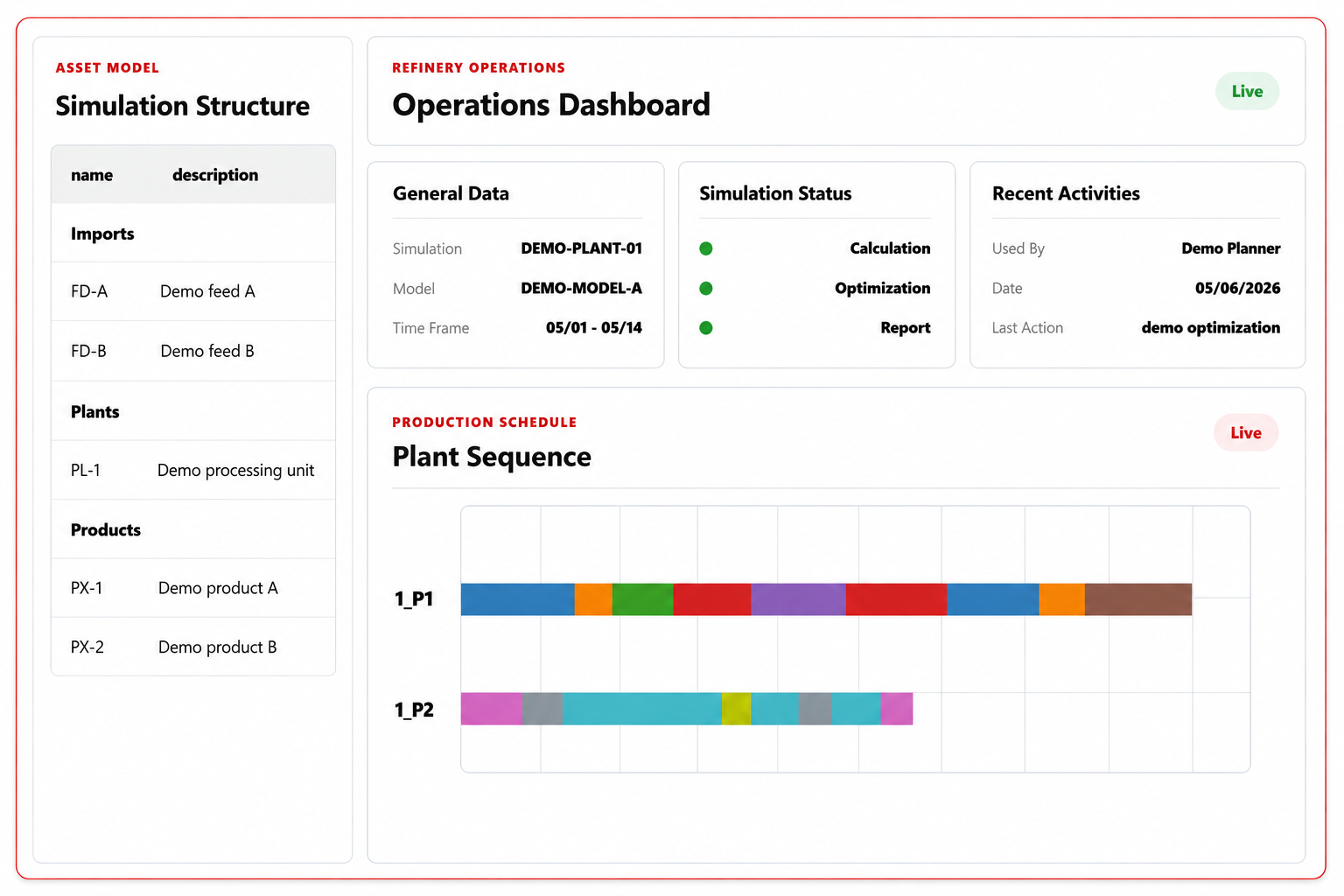Select the FD-B row name cell

pyautogui.click(x=88, y=351)
